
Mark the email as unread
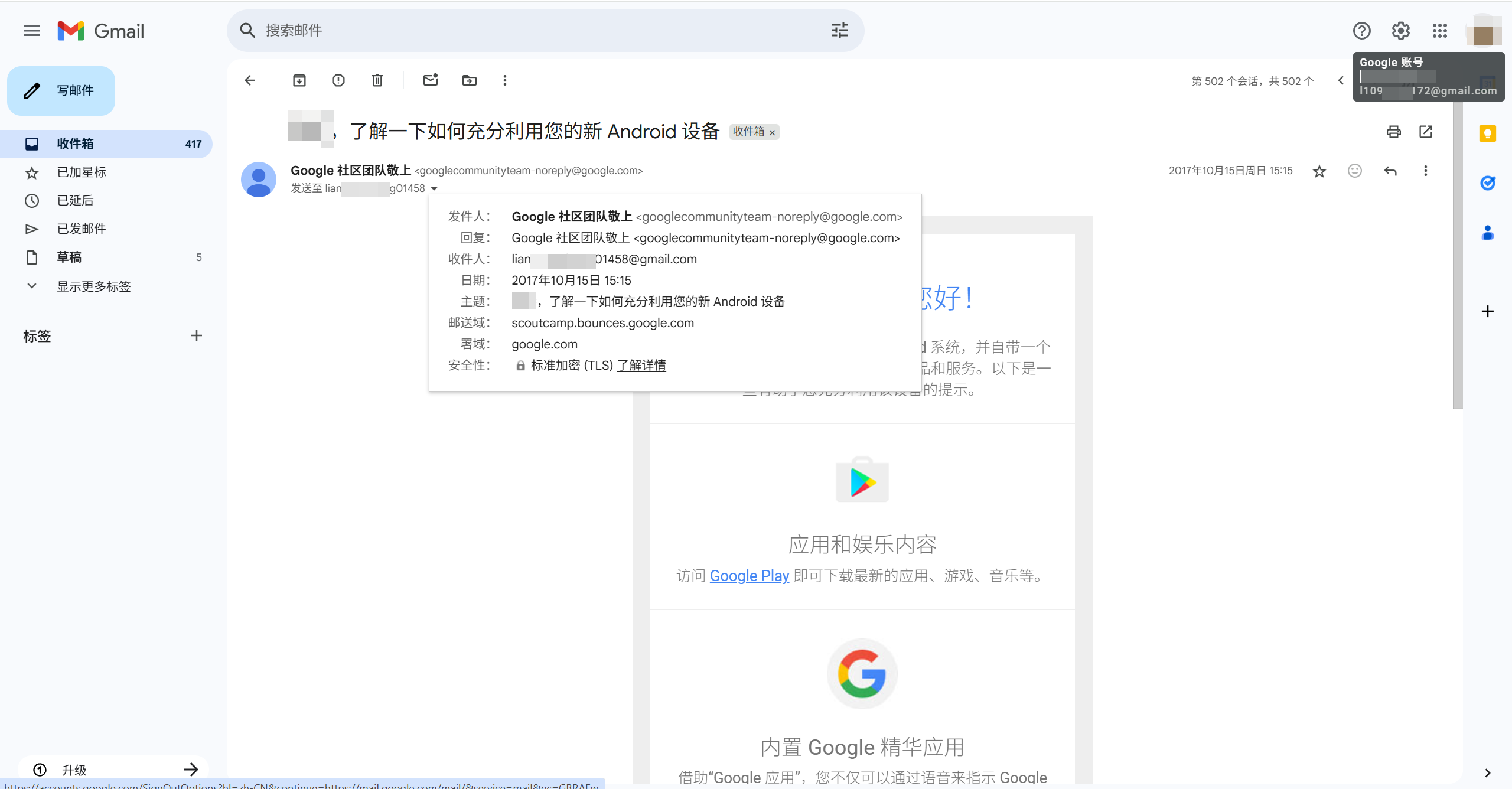[431, 80]
